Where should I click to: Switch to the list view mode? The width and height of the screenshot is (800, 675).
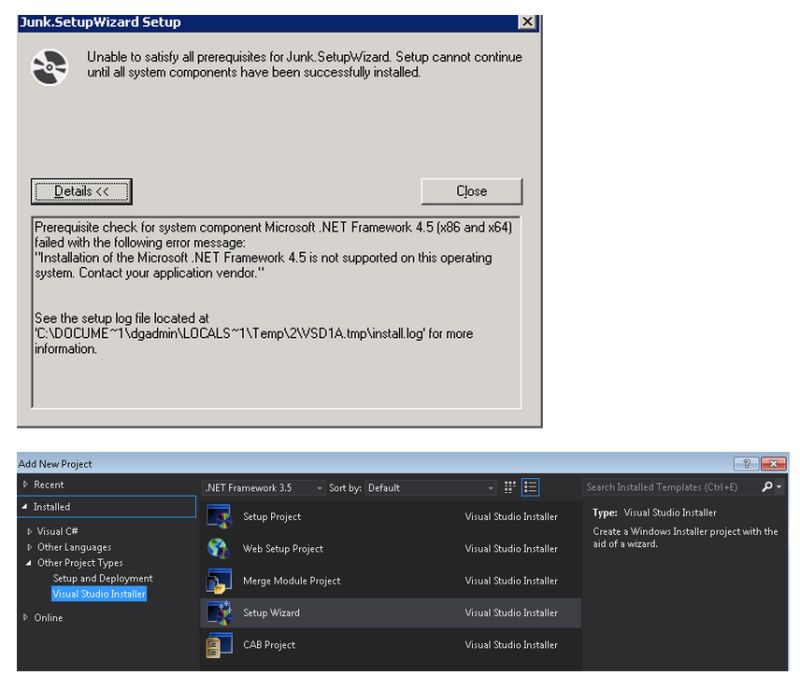[x=533, y=487]
